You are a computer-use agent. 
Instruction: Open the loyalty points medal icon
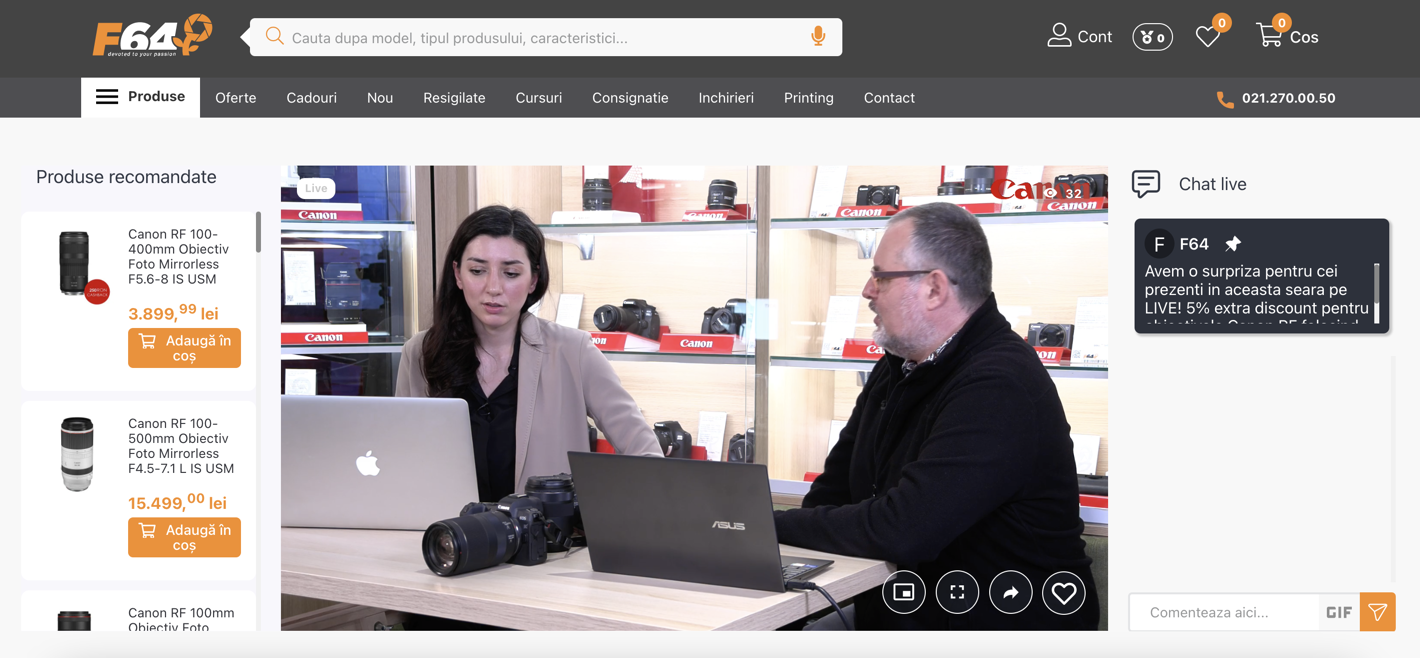tap(1152, 37)
